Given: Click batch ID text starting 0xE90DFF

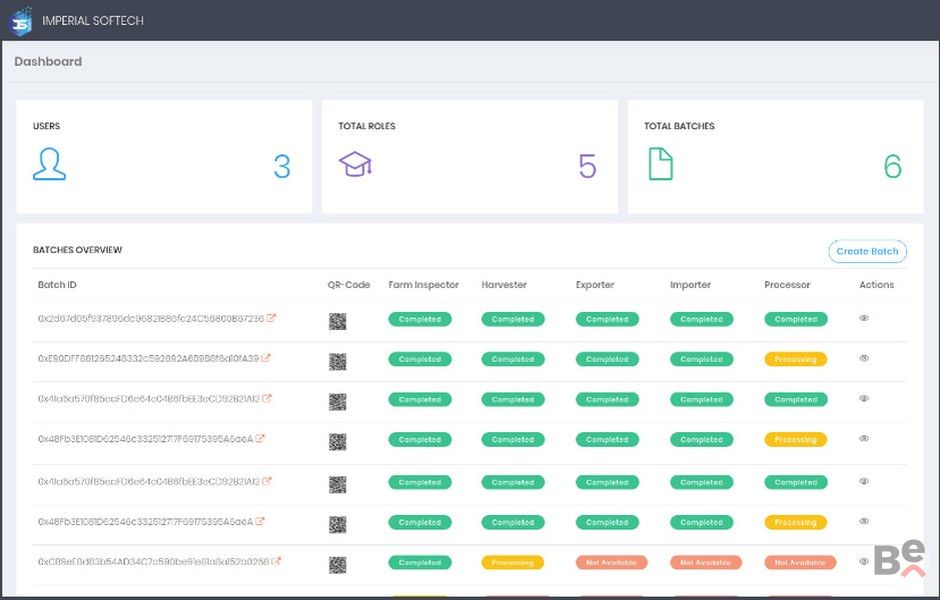Looking at the screenshot, I should [148, 358].
